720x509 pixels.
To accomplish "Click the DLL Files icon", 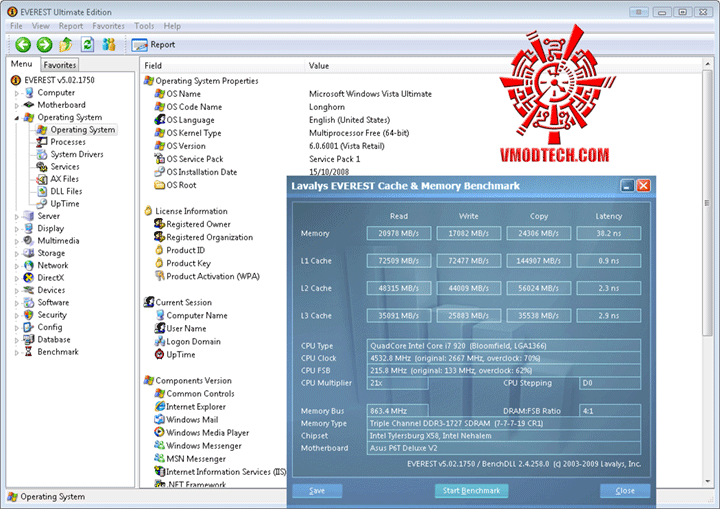I will coord(42,191).
